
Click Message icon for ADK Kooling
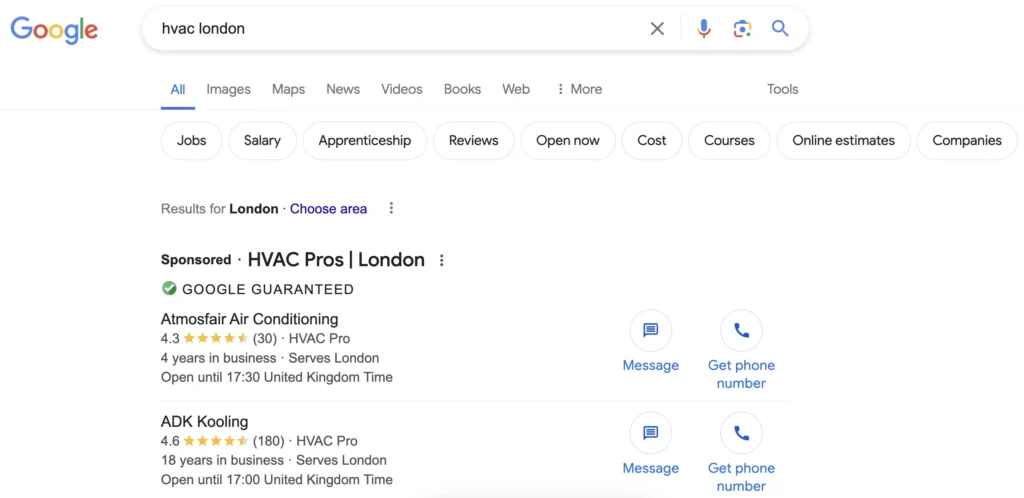point(650,433)
